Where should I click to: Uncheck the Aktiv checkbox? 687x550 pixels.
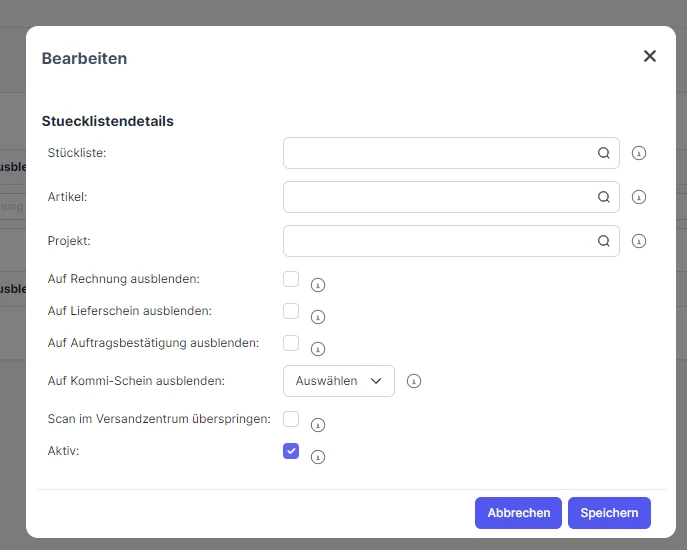(x=291, y=451)
